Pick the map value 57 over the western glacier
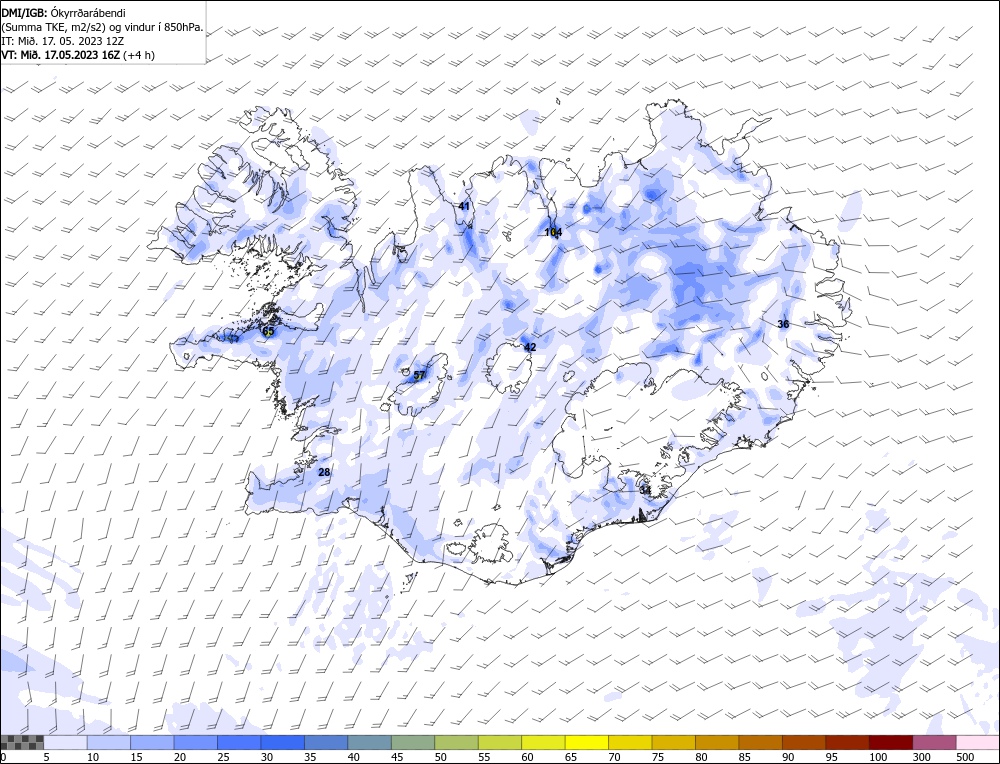The height and width of the screenshot is (764, 1000). (x=419, y=375)
